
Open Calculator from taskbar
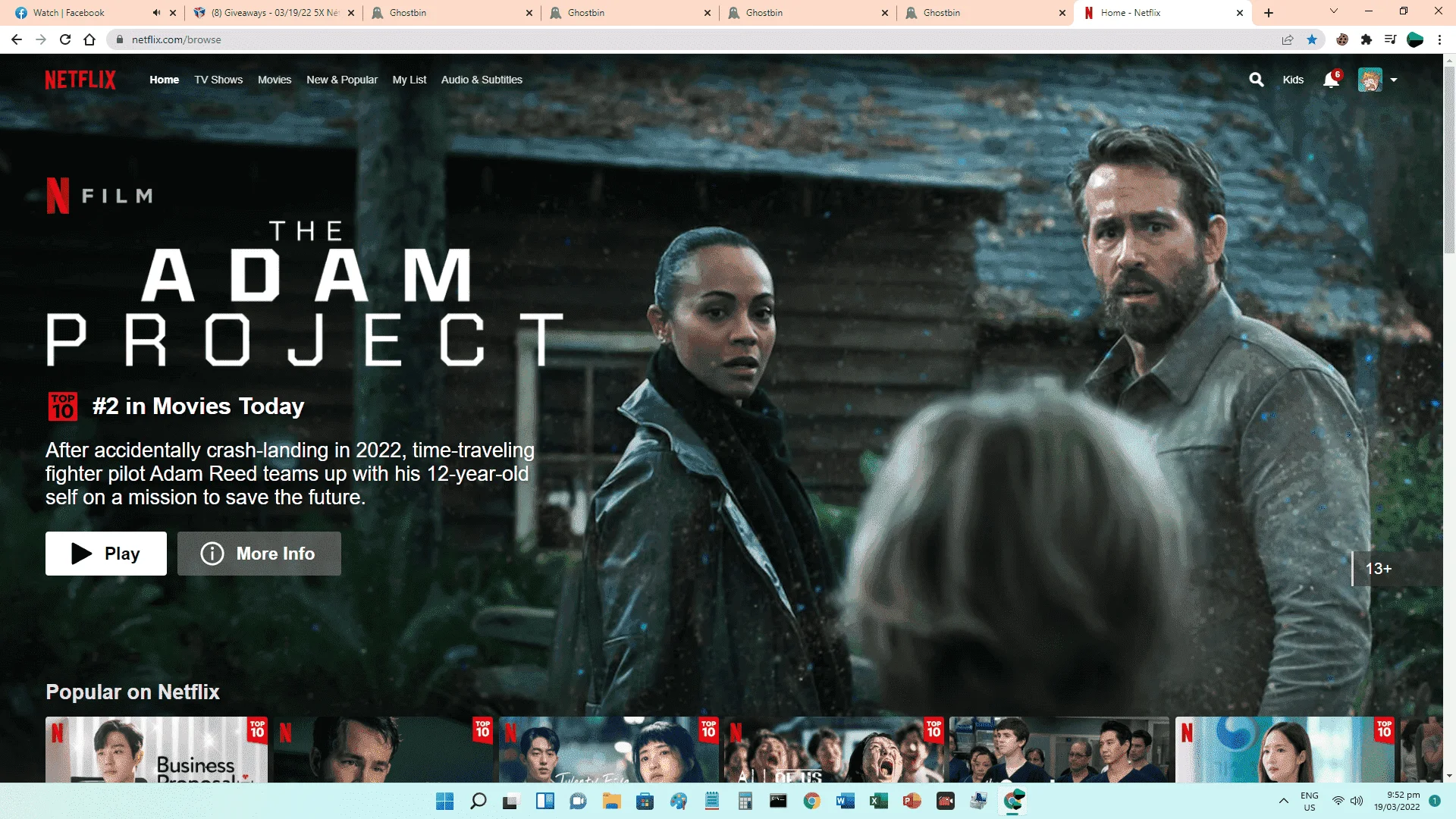pos(745,801)
